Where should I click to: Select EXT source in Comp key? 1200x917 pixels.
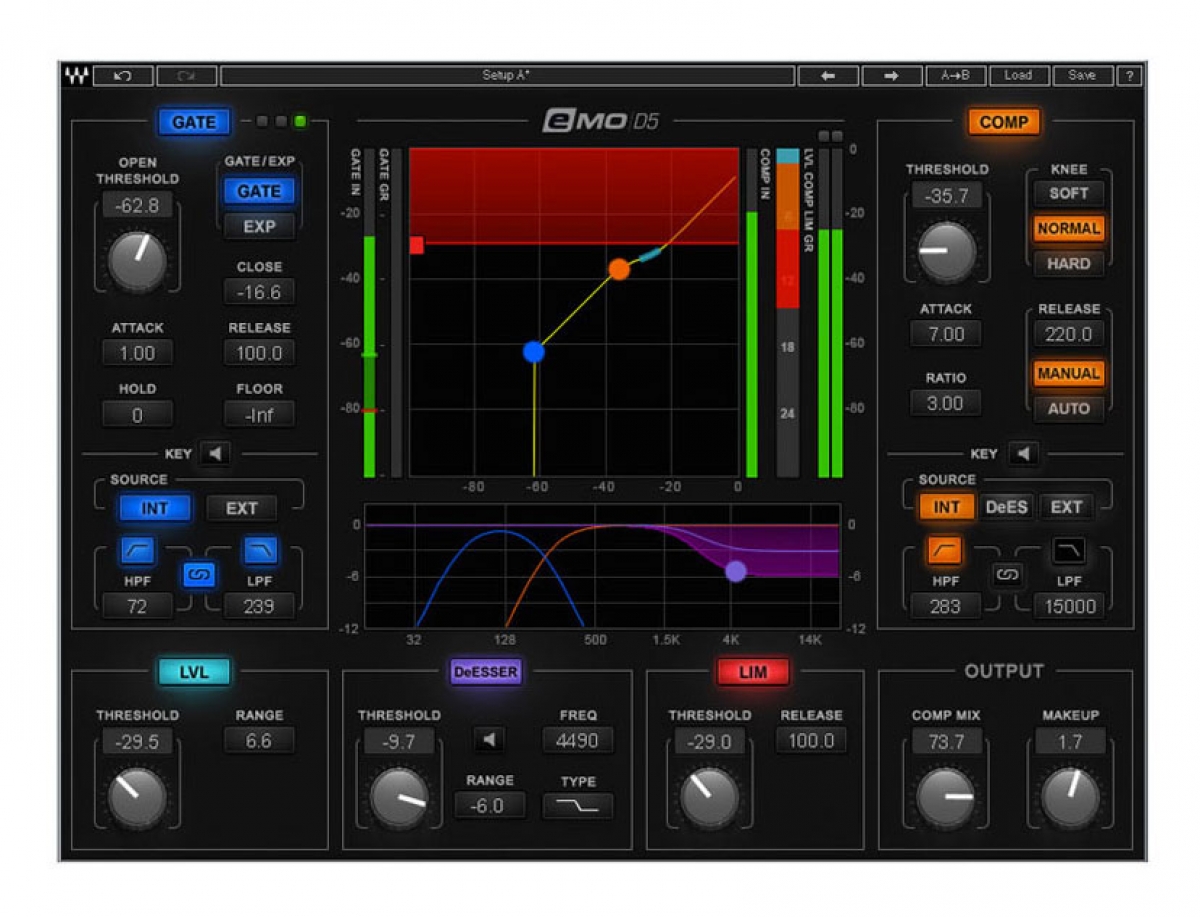[1066, 507]
